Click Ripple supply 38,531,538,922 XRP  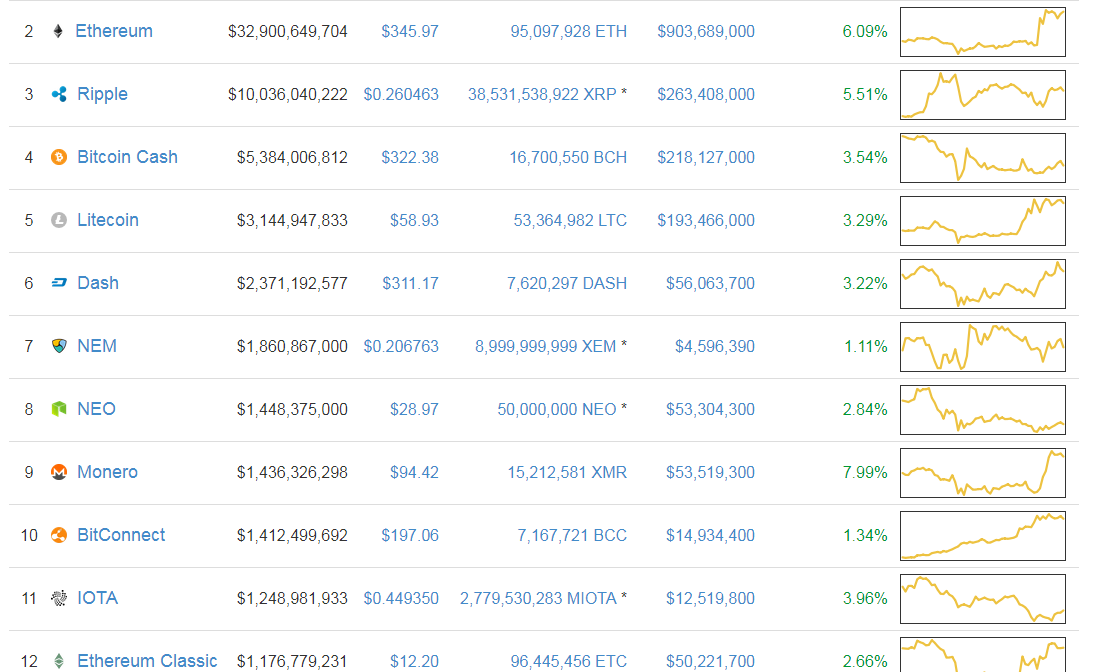[x=542, y=94]
